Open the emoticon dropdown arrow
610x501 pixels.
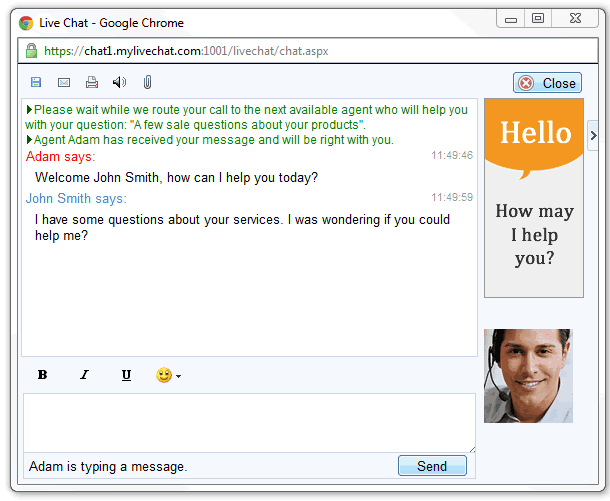(178, 376)
